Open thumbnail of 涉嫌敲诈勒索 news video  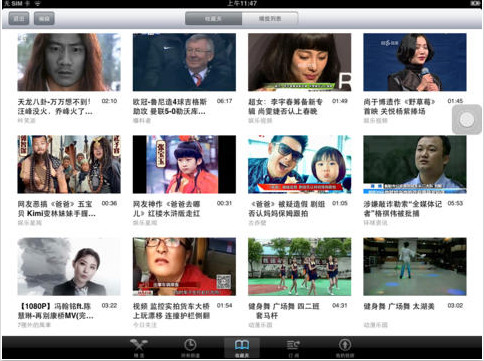[x=415, y=164]
